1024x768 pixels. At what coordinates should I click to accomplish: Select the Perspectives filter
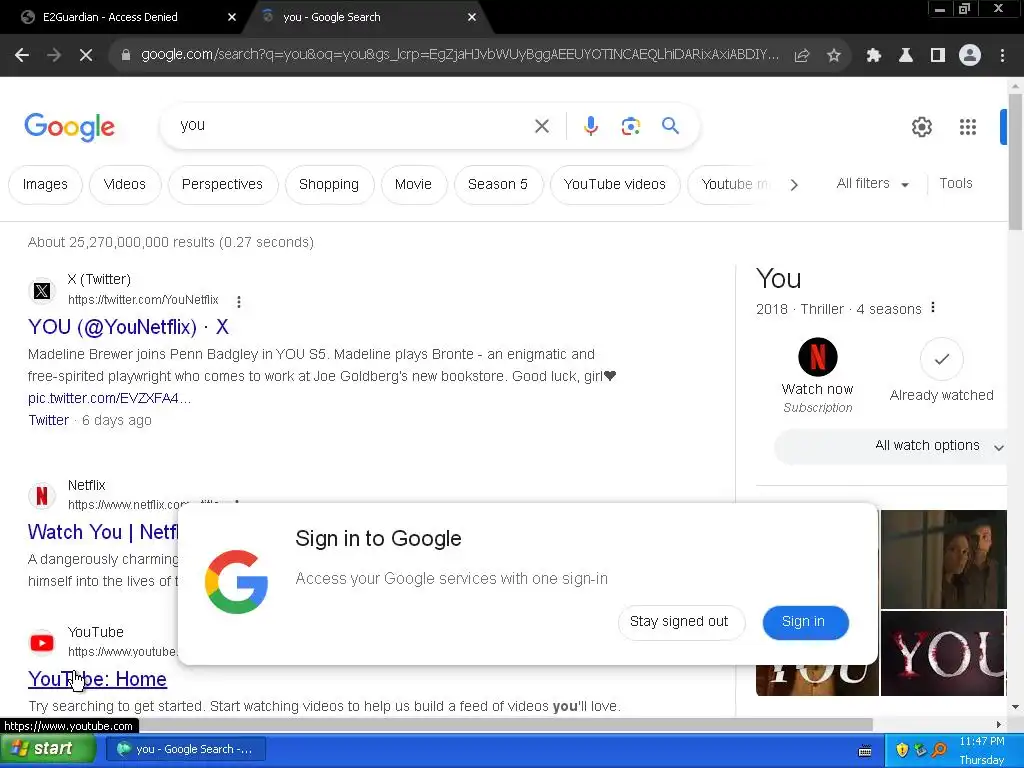tap(222, 185)
